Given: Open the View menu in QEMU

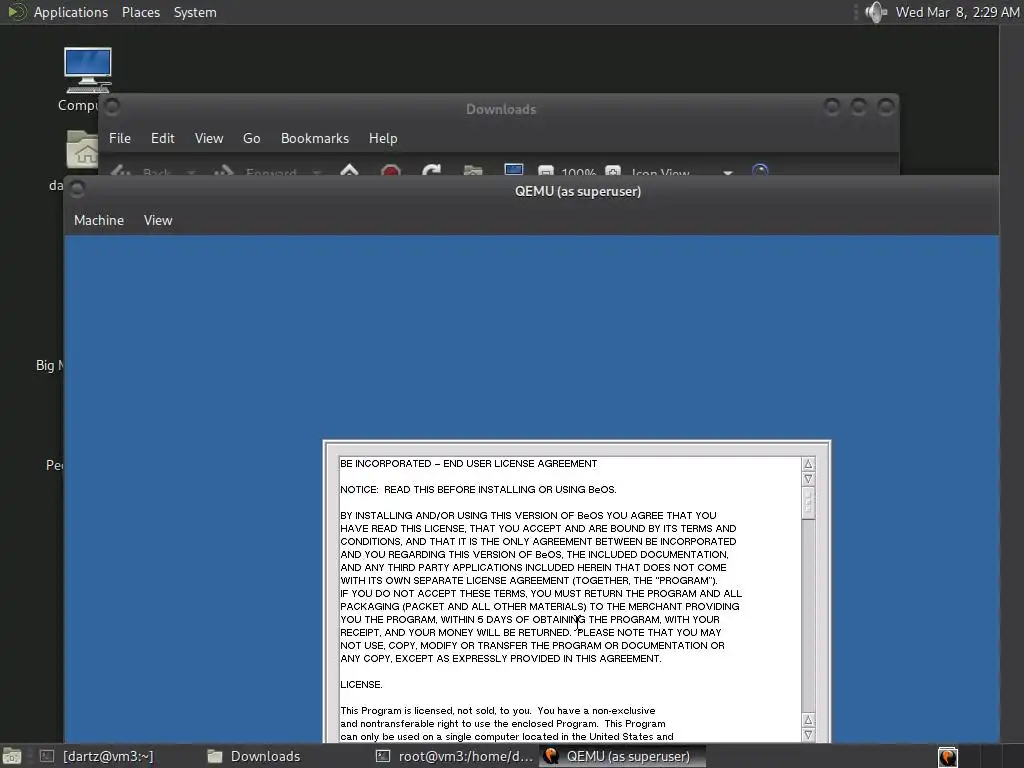Looking at the screenshot, I should pyautogui.click(x=158, y=220).
